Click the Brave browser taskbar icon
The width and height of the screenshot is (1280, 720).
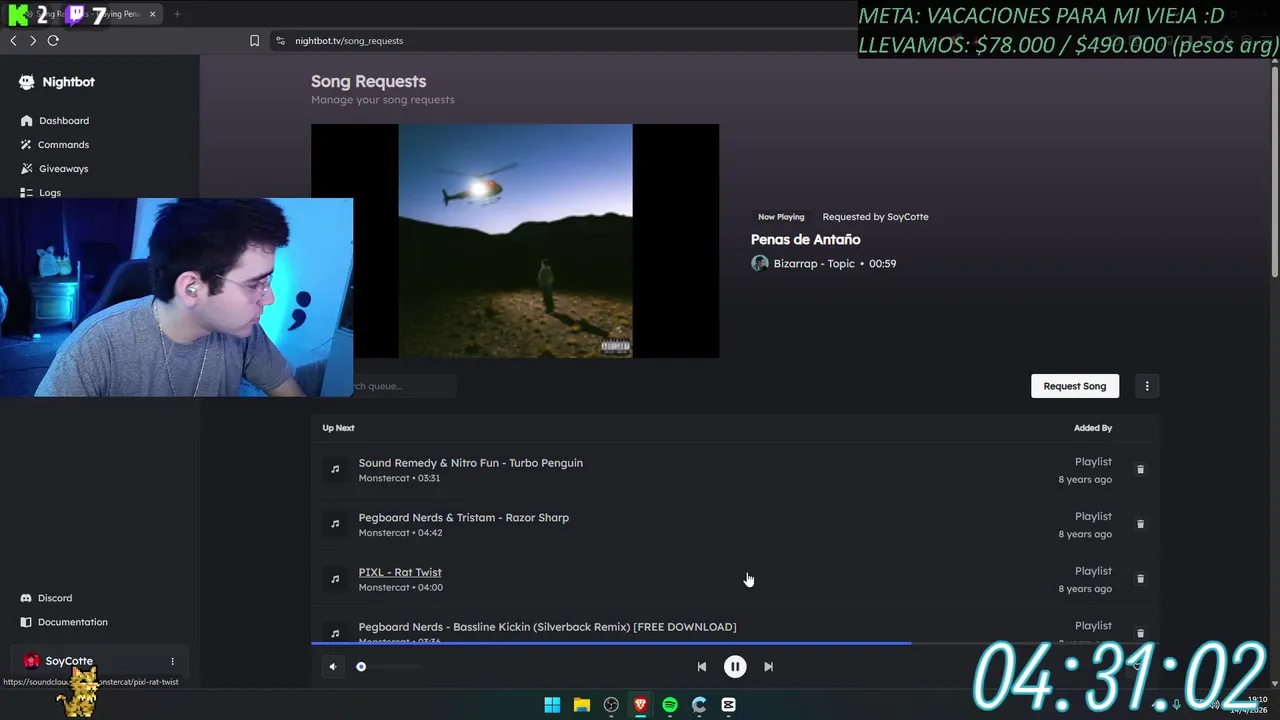[x=640, y=705]
